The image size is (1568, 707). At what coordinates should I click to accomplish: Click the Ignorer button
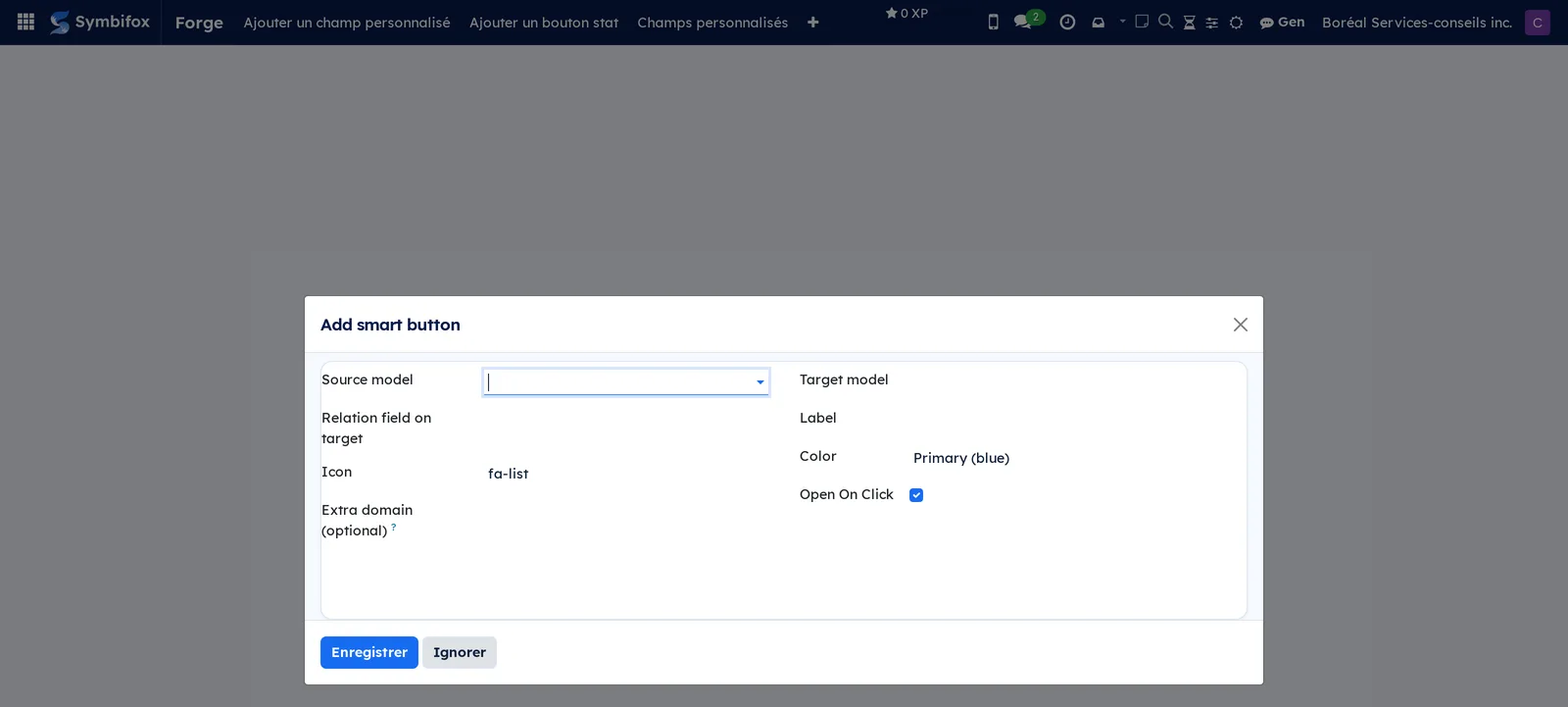(460, 652)
